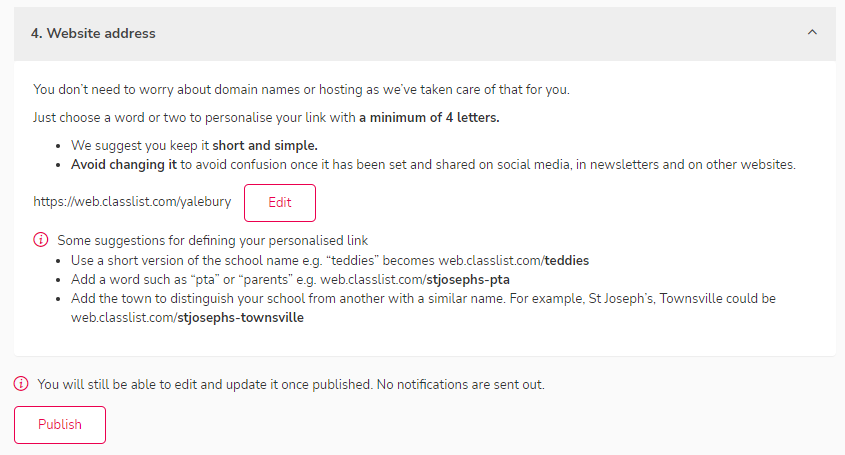Click the 'Add a word such as pta' bullet

click(290, 280)
